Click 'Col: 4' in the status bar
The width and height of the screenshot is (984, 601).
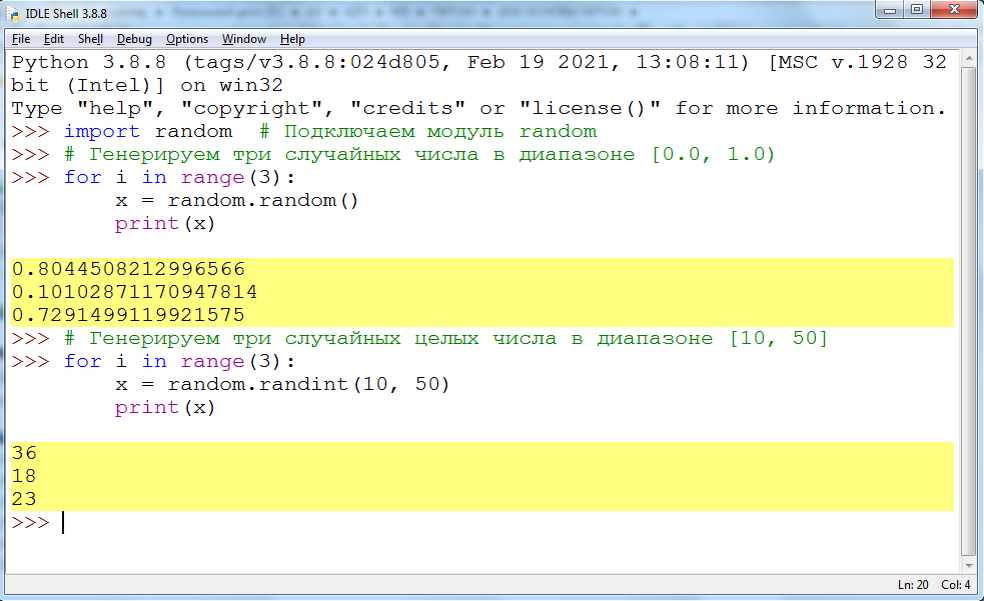tap(956, 585)
